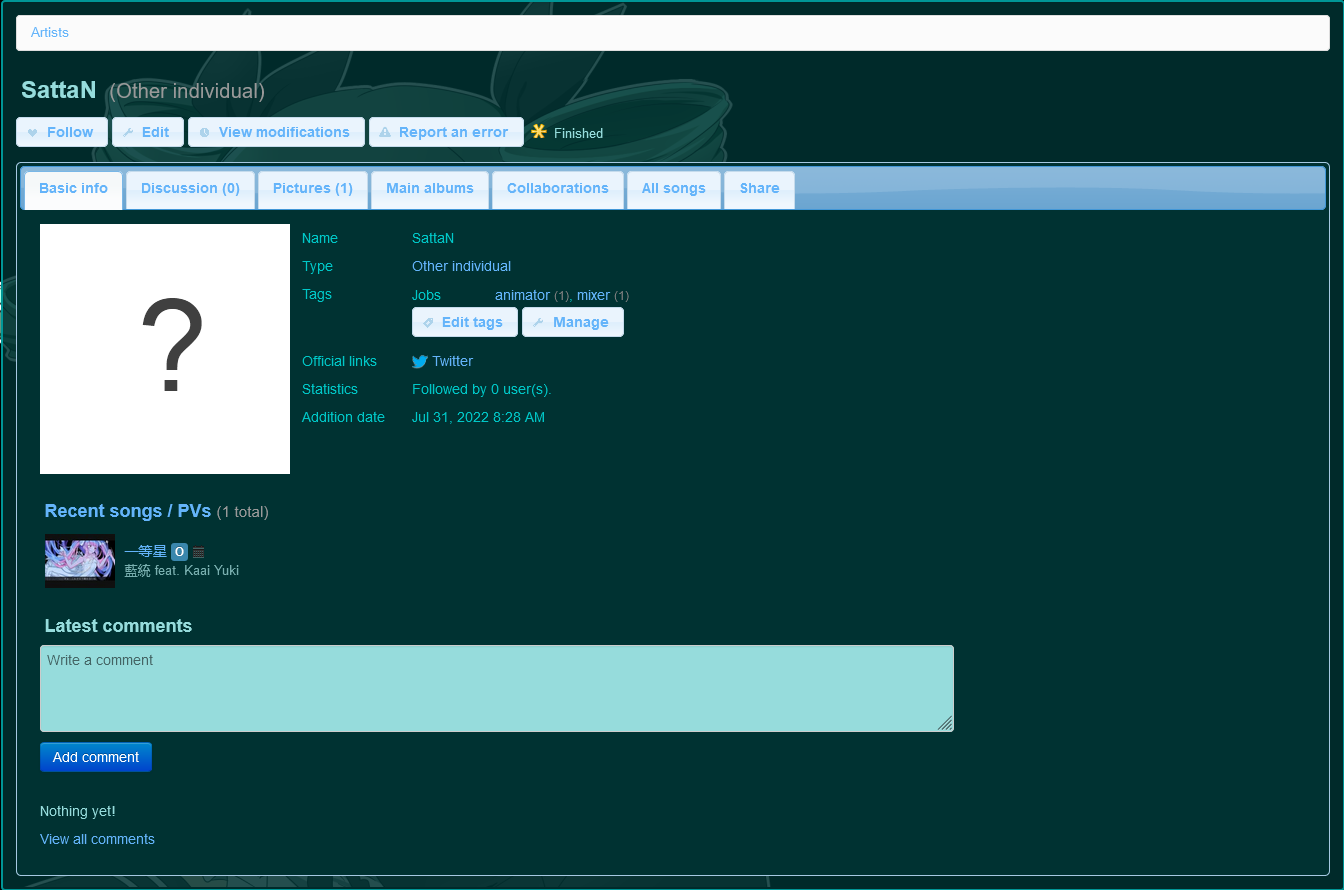Open the View all comments link
Viewport: 1344px width, 890px height.
pos(97,839)
